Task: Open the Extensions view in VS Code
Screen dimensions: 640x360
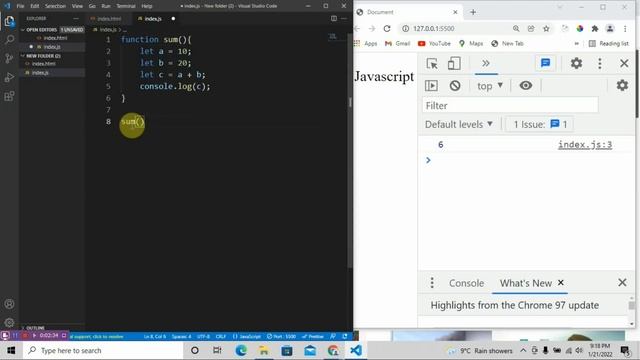Action: [x=9, y=96]
